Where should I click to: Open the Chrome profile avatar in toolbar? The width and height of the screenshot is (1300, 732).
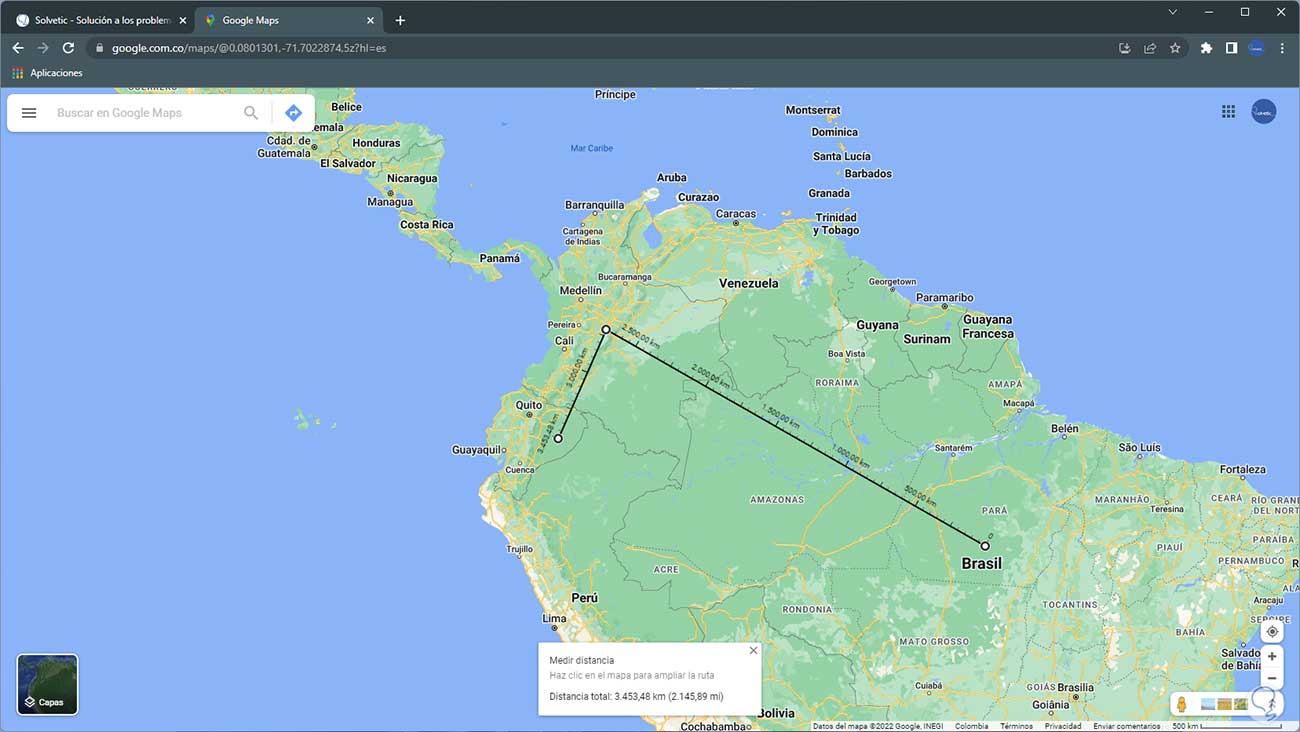pyautogui.click(x=1256, y=48)
